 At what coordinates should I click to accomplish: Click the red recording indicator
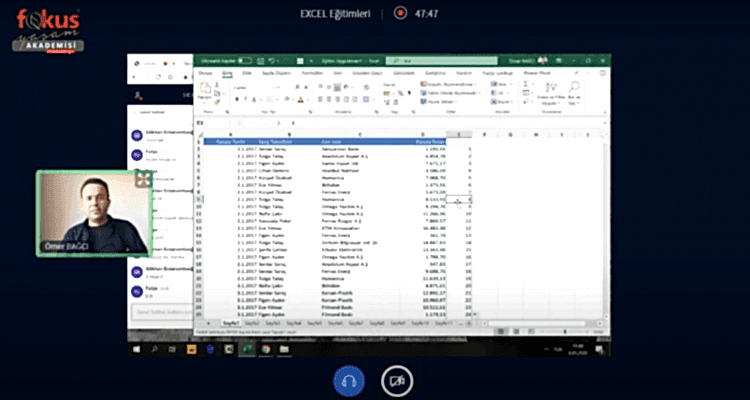[x=400, y=14]
